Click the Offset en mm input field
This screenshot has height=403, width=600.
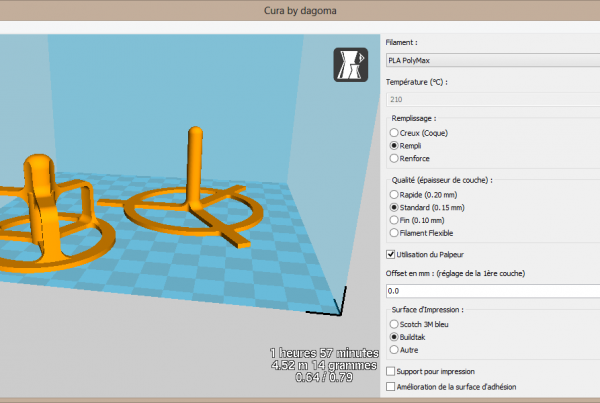pos(493,291)
